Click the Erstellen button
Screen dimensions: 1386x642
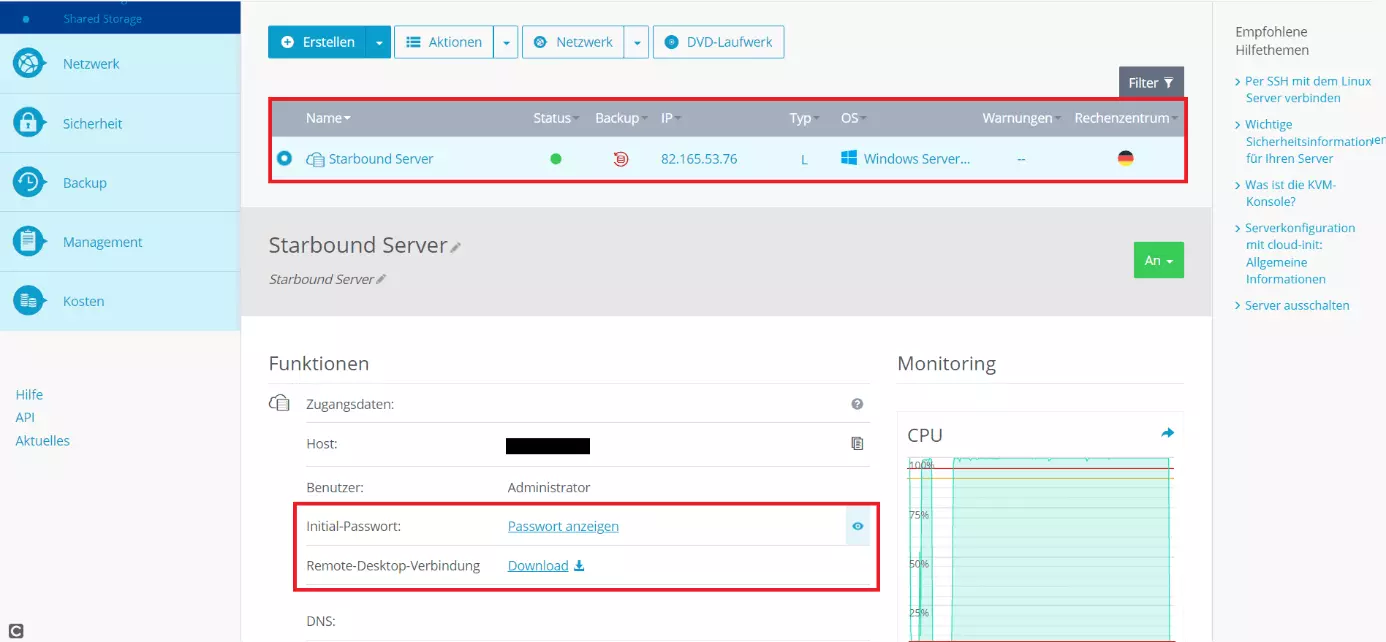pos(317,42)
